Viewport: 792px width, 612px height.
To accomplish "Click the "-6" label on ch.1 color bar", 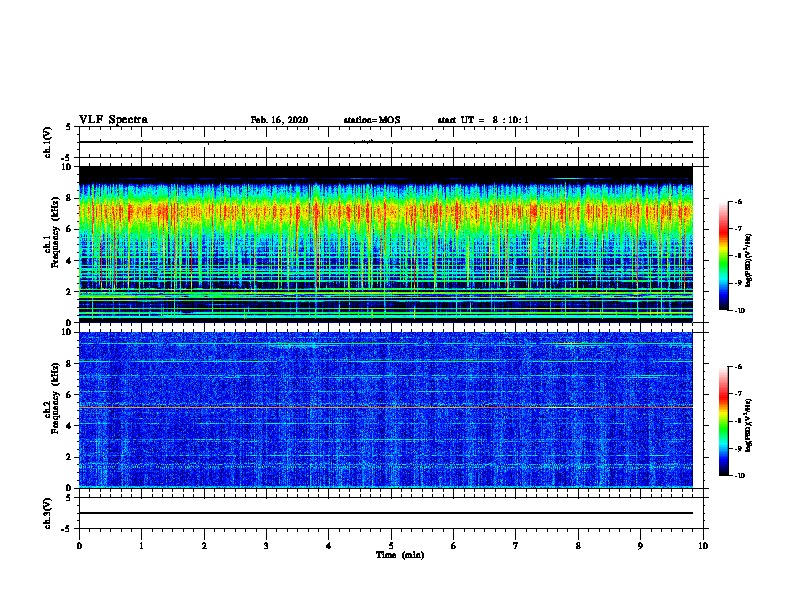I will click(738, 202).
